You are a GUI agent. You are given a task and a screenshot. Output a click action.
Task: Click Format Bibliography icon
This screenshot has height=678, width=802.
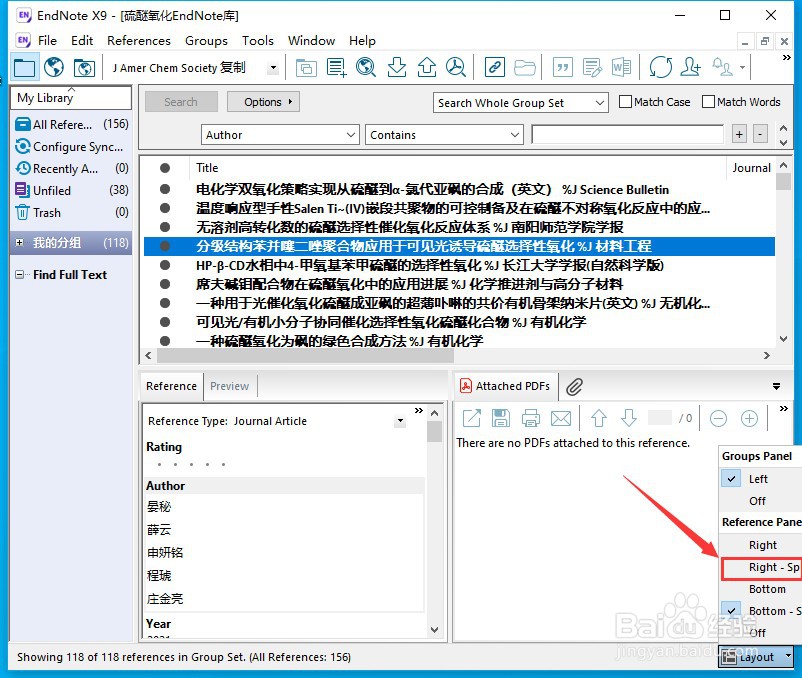pyautogui.click(x=592, y=67)
